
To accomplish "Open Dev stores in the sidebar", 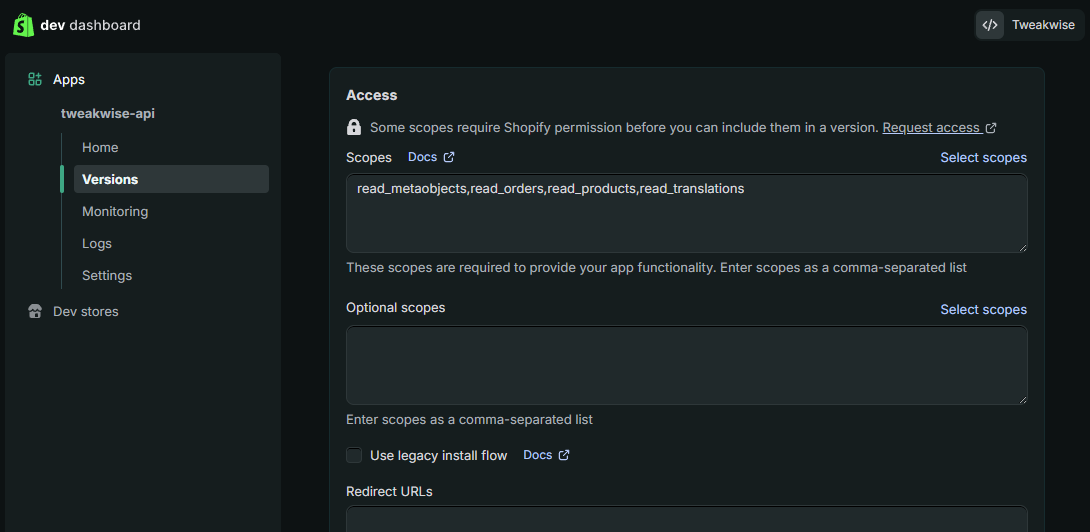I will 86,312.
